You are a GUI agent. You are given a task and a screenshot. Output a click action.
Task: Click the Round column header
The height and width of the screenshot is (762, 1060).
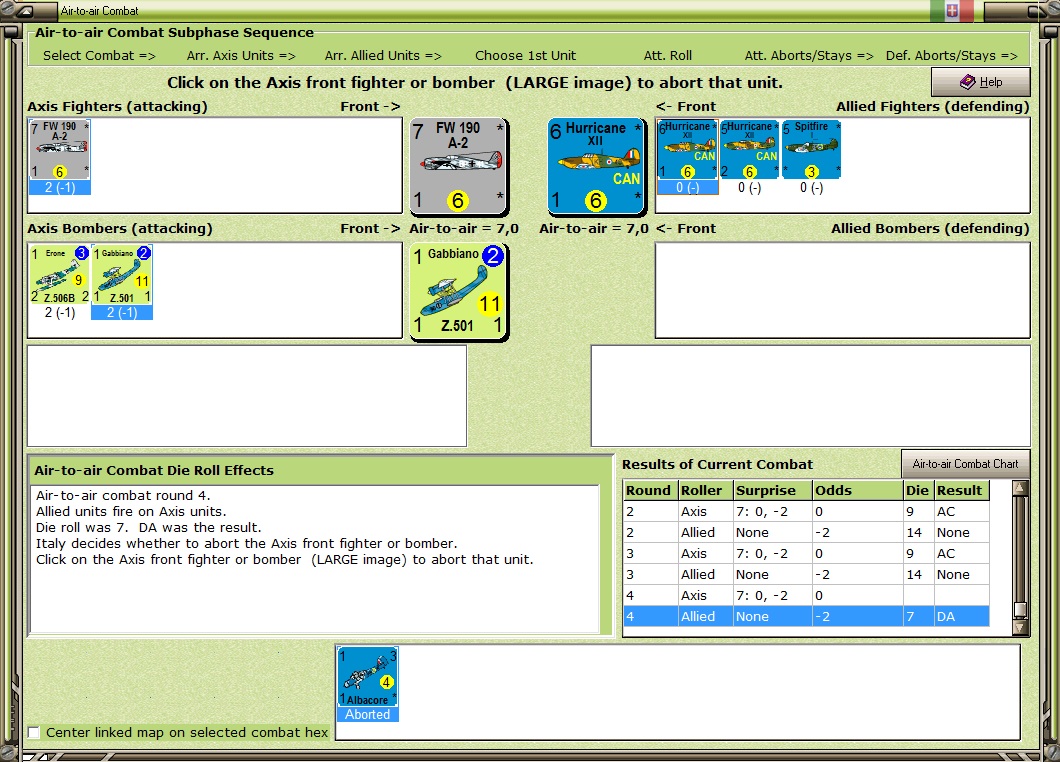651,490
